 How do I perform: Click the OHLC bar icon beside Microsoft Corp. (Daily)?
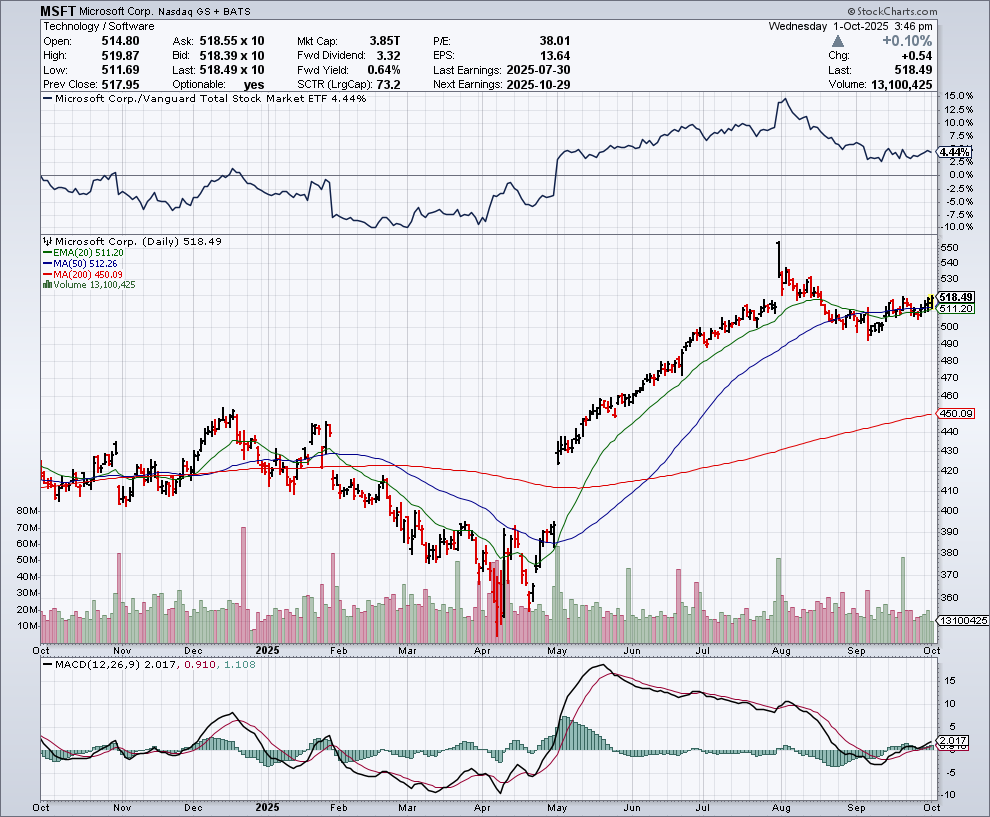pos(47,242)
